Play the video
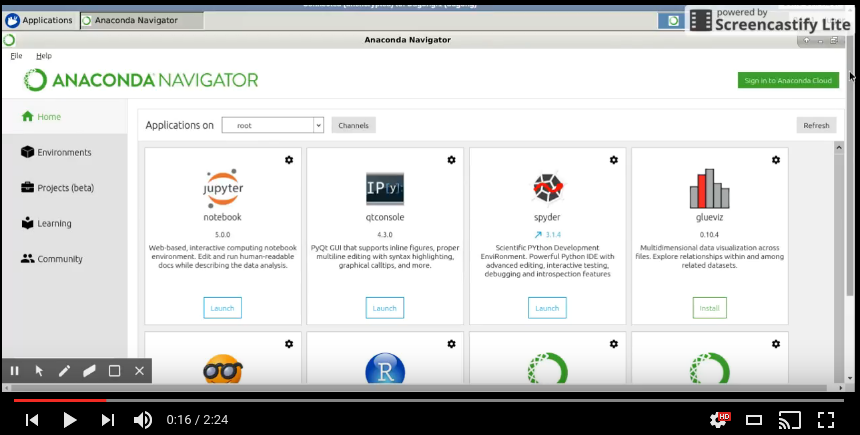The image size is (860, 435). (x=70, y=420)
